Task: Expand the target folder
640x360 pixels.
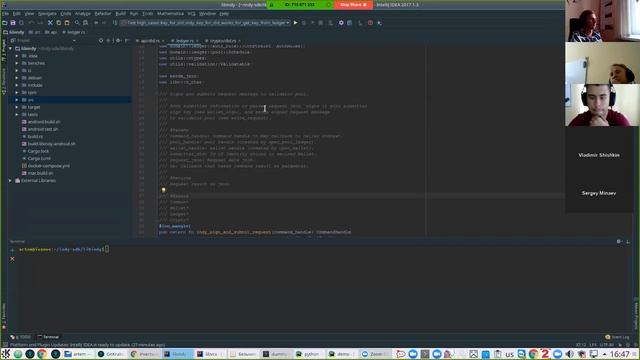Action: pyautogui.click(x=17, y=107)
